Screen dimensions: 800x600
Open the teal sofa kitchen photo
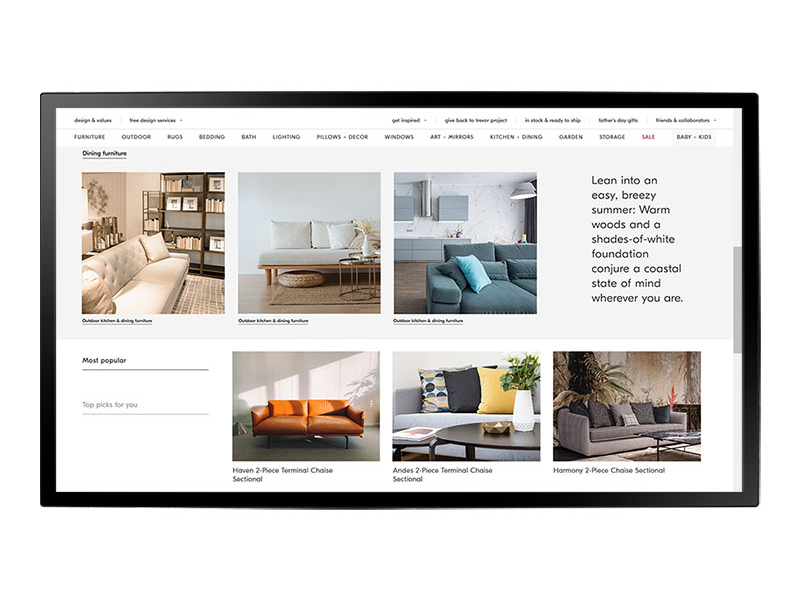(465, 243)
